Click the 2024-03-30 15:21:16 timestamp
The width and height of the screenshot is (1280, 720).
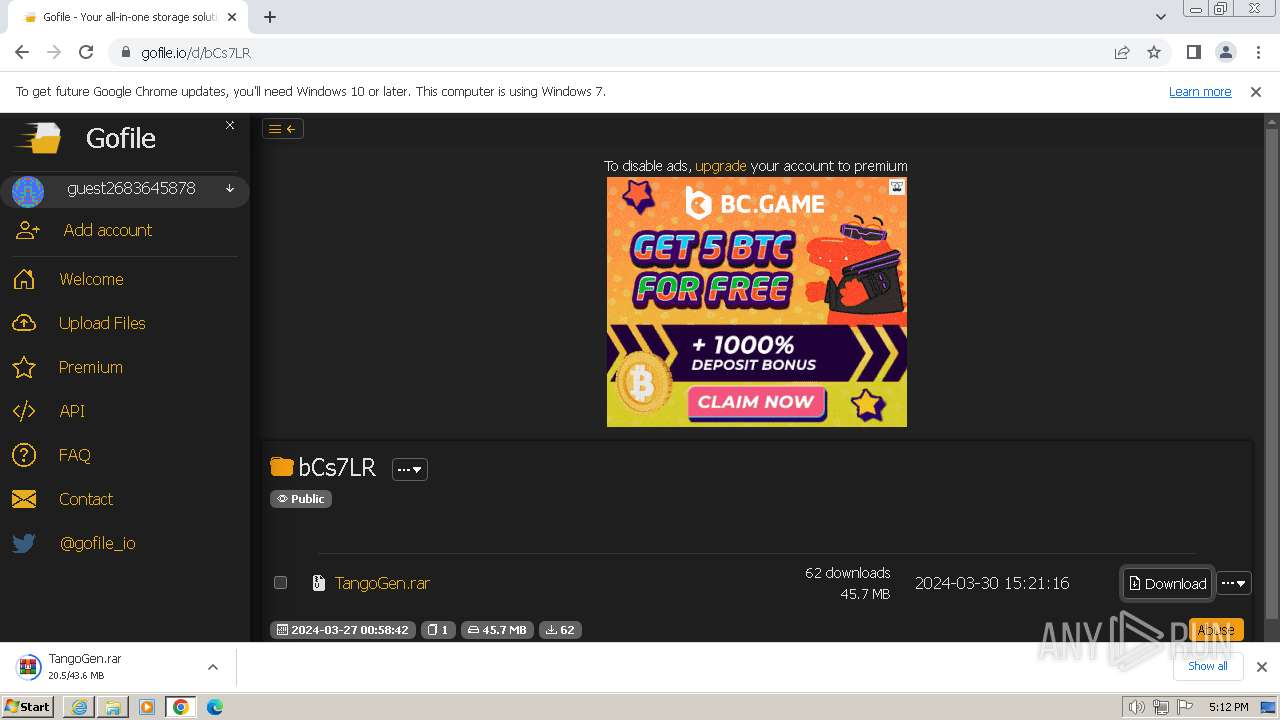[992, 583]
